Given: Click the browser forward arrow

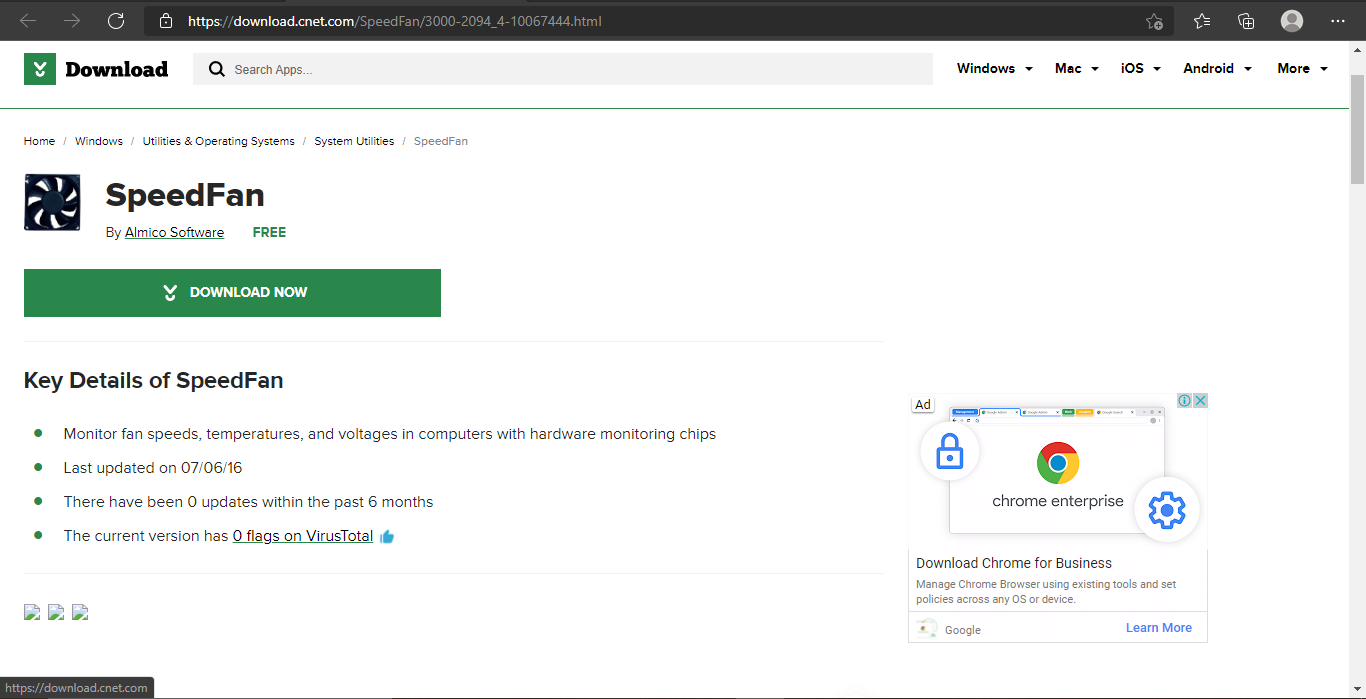Looking at the screenshot, I should 72,21.
